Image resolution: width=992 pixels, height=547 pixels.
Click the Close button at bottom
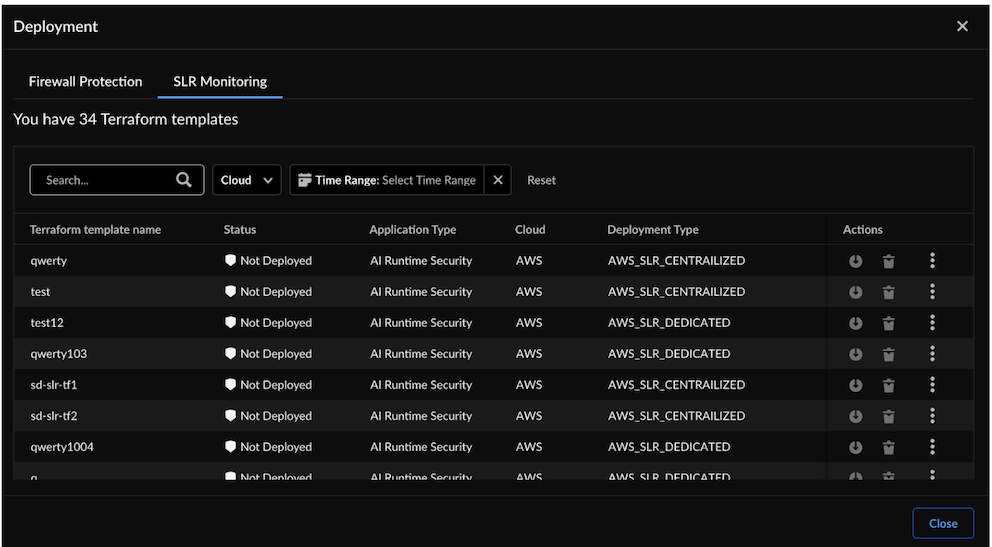pyautogui.click(x=942, y=523)
